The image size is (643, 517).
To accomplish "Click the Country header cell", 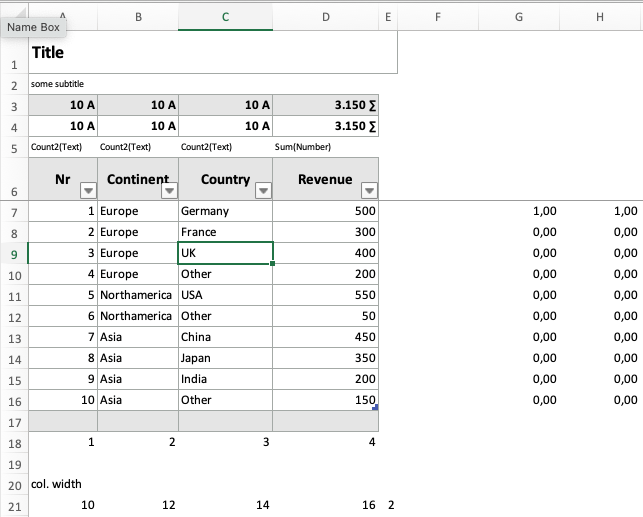I will point(225,179).
